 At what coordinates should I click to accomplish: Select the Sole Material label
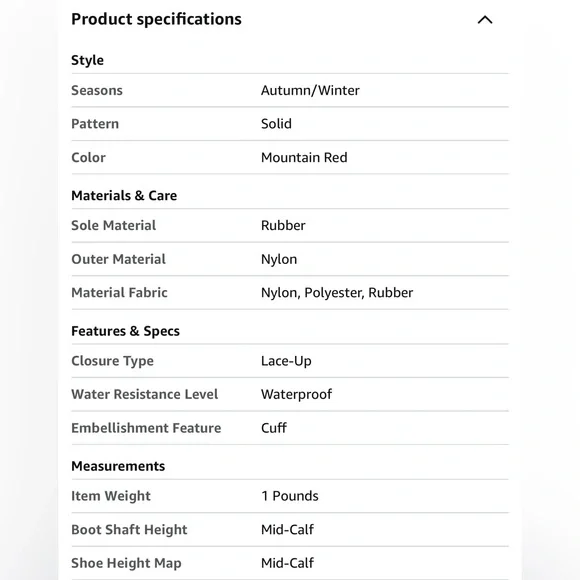pyautogui.click(x=114, y=225)
